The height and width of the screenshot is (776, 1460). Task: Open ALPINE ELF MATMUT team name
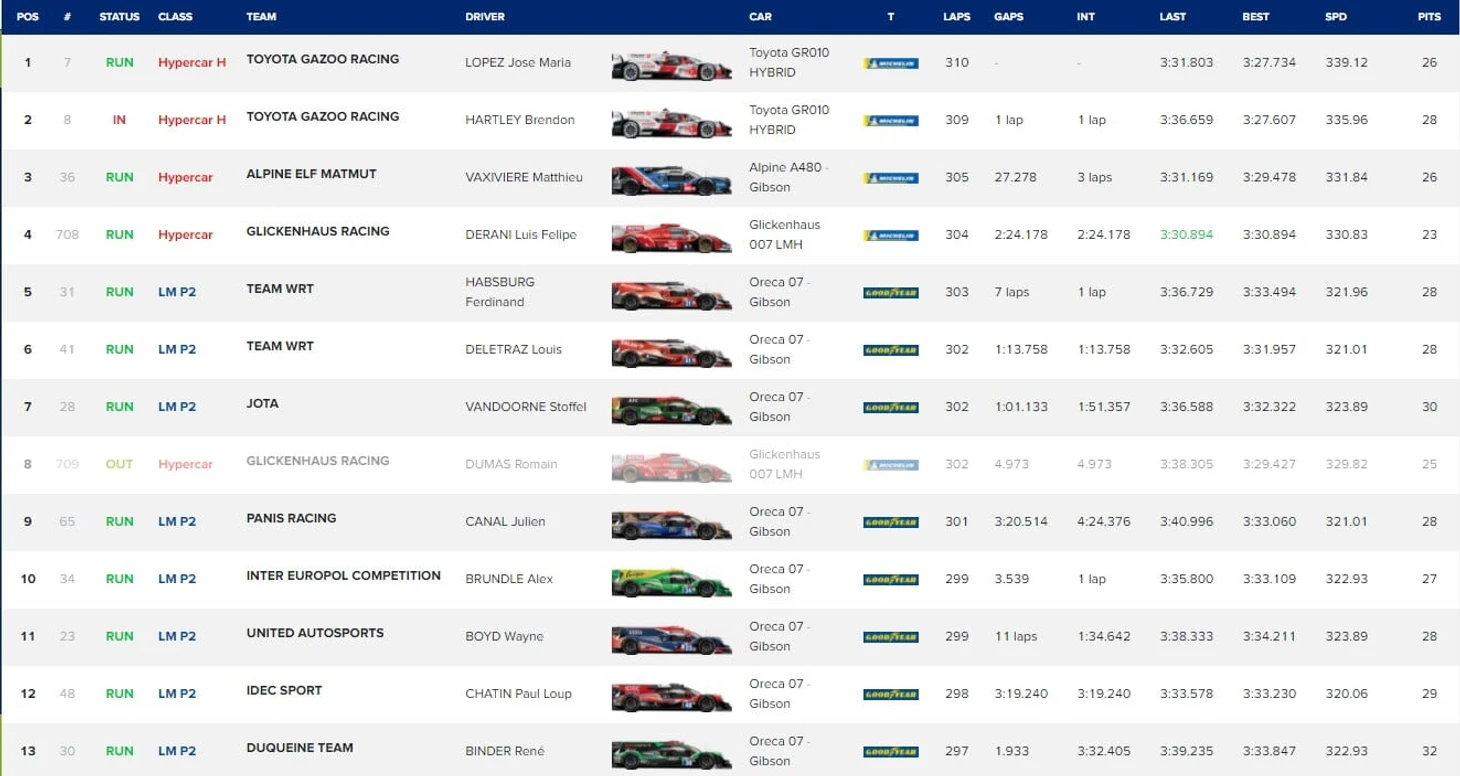(311, 174)
